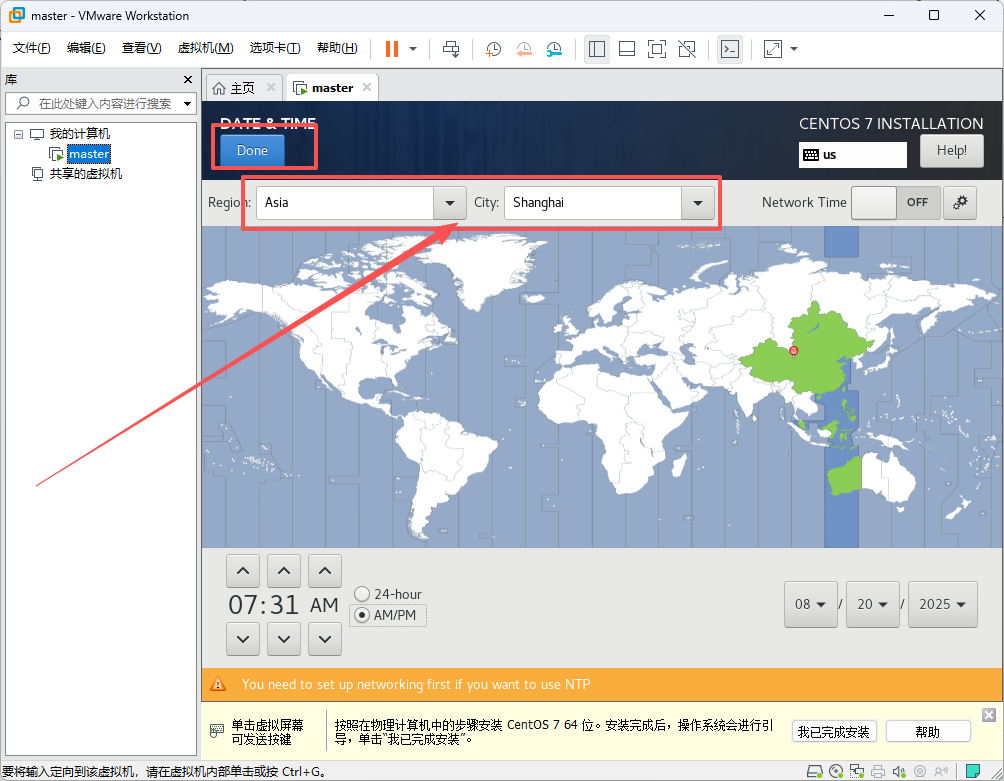Collapse the 我的计算机 tree node

pos(19,134)
